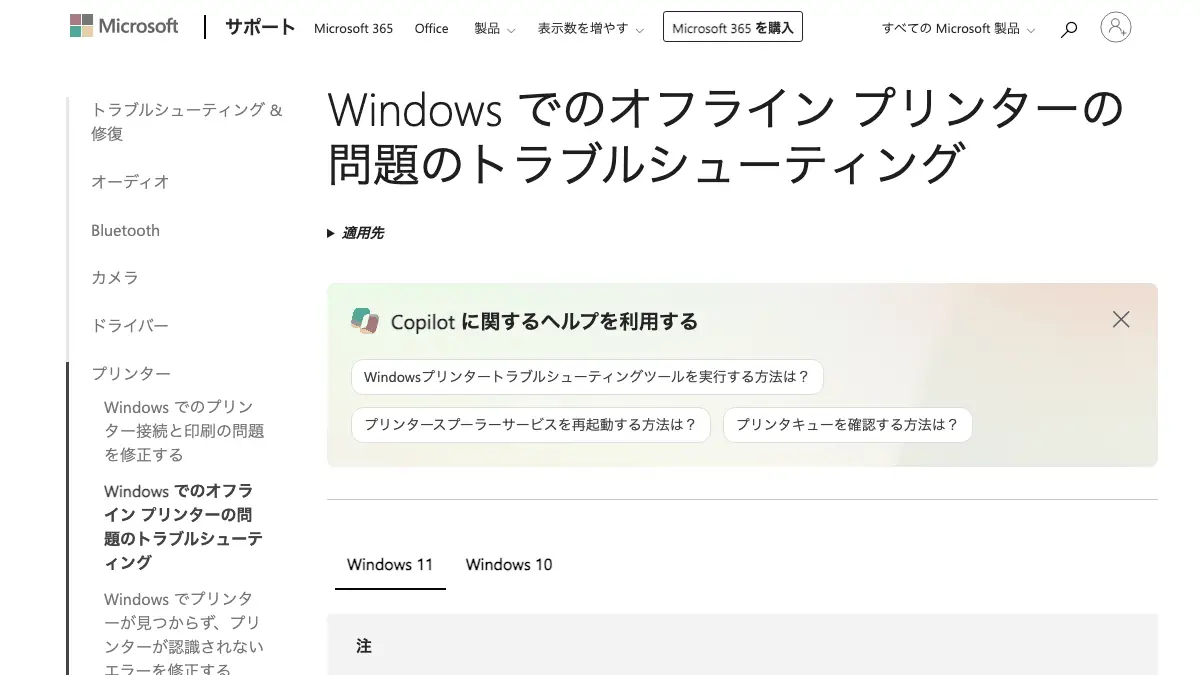1200x675 pixels.
Task: Click the page title heading text
Action: coord(727,136)
